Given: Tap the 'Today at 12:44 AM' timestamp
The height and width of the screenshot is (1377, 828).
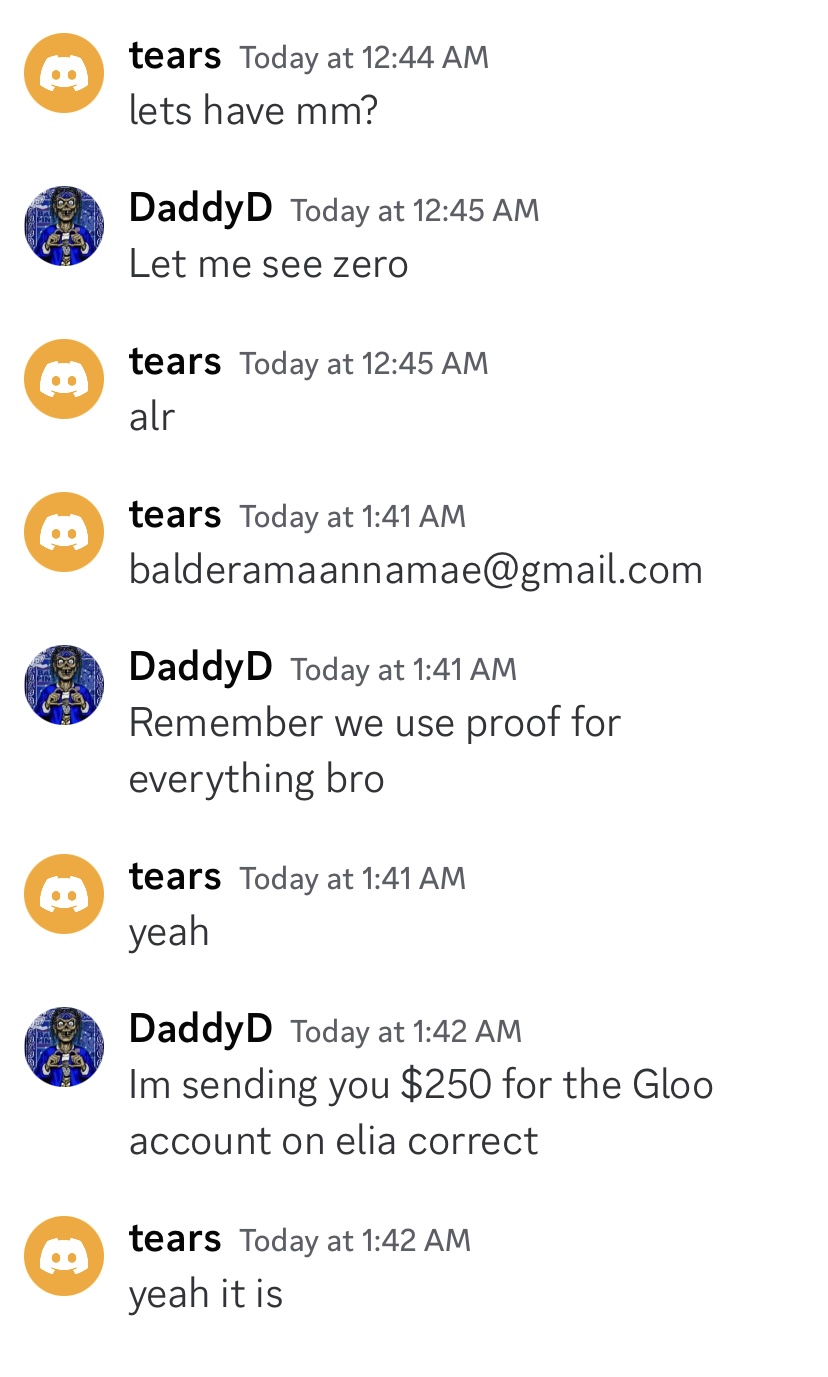Looking at the screenshot, I should point(364,57).
